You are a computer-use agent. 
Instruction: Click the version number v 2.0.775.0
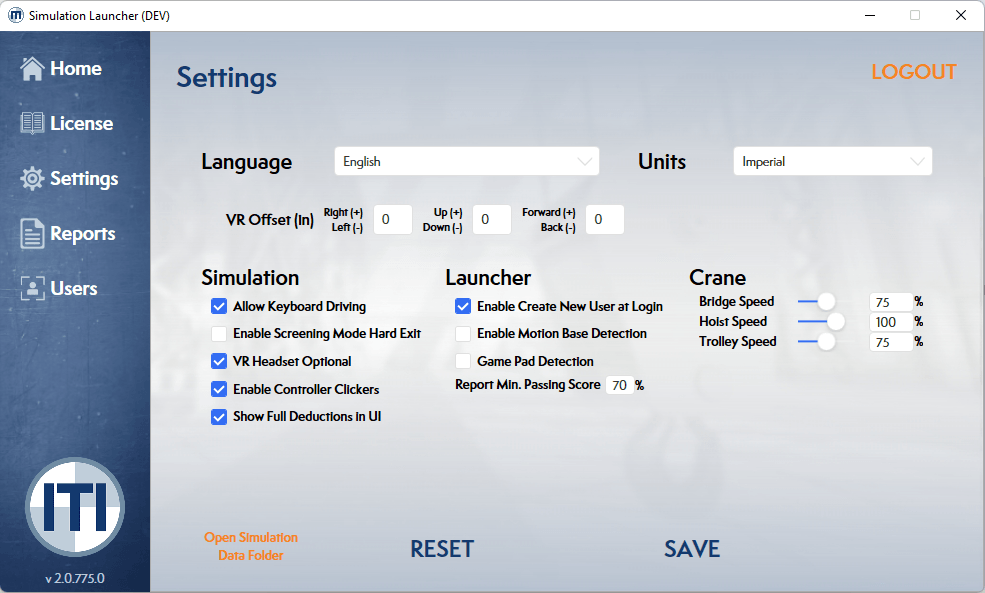pos(75,578)
